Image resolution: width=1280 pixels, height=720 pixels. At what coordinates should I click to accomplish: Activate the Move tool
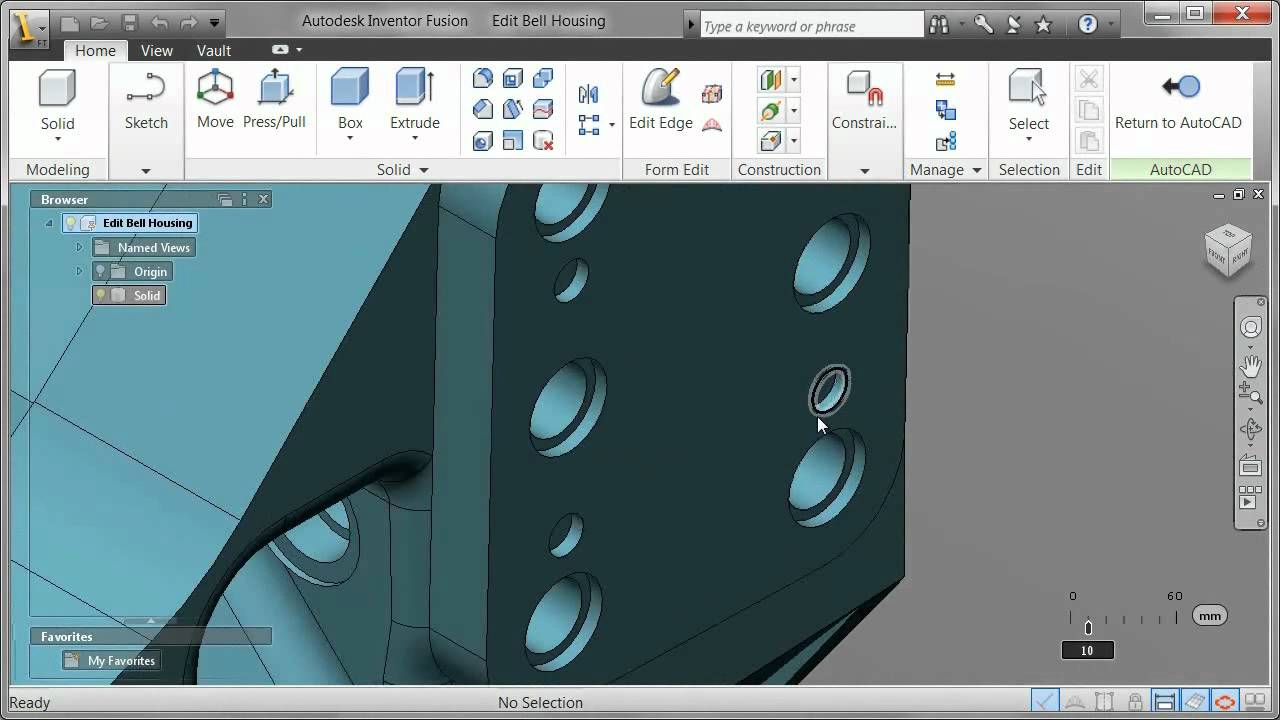215,100
